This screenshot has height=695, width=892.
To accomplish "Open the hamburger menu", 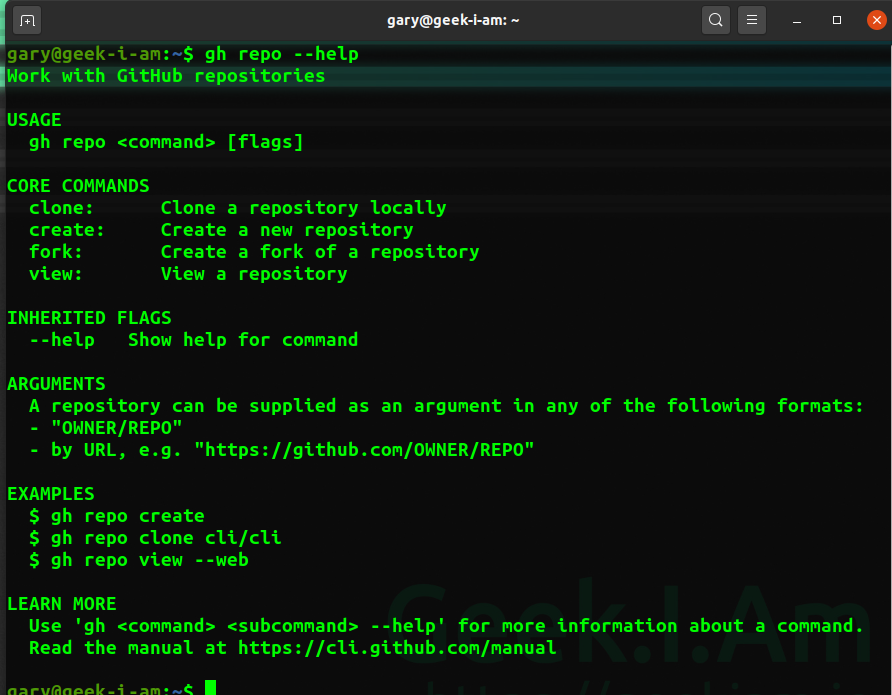I will pos(751,20).
